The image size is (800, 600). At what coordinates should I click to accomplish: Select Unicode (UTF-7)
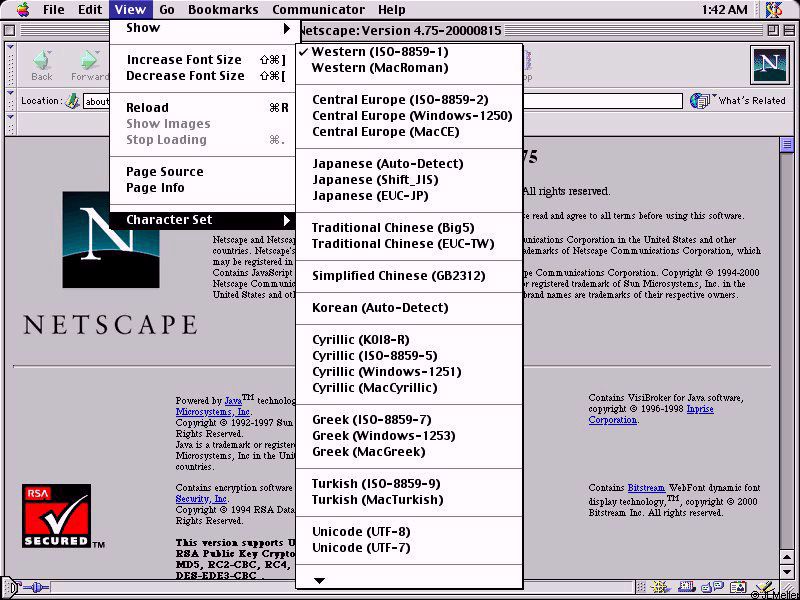[409, 548]
